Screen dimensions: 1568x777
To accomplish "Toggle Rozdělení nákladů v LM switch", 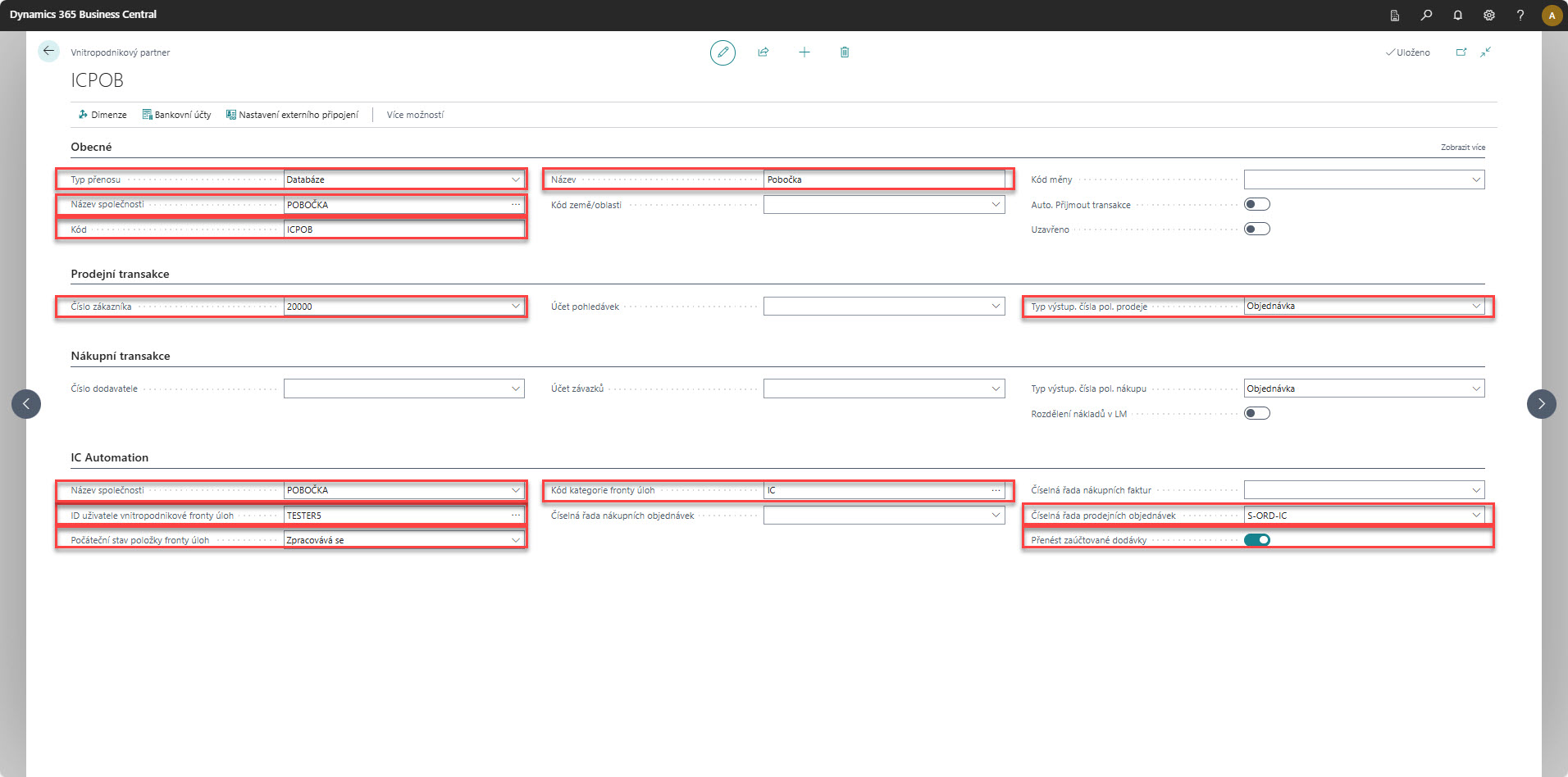I will pyautogui.click(x=1257, y=413).
